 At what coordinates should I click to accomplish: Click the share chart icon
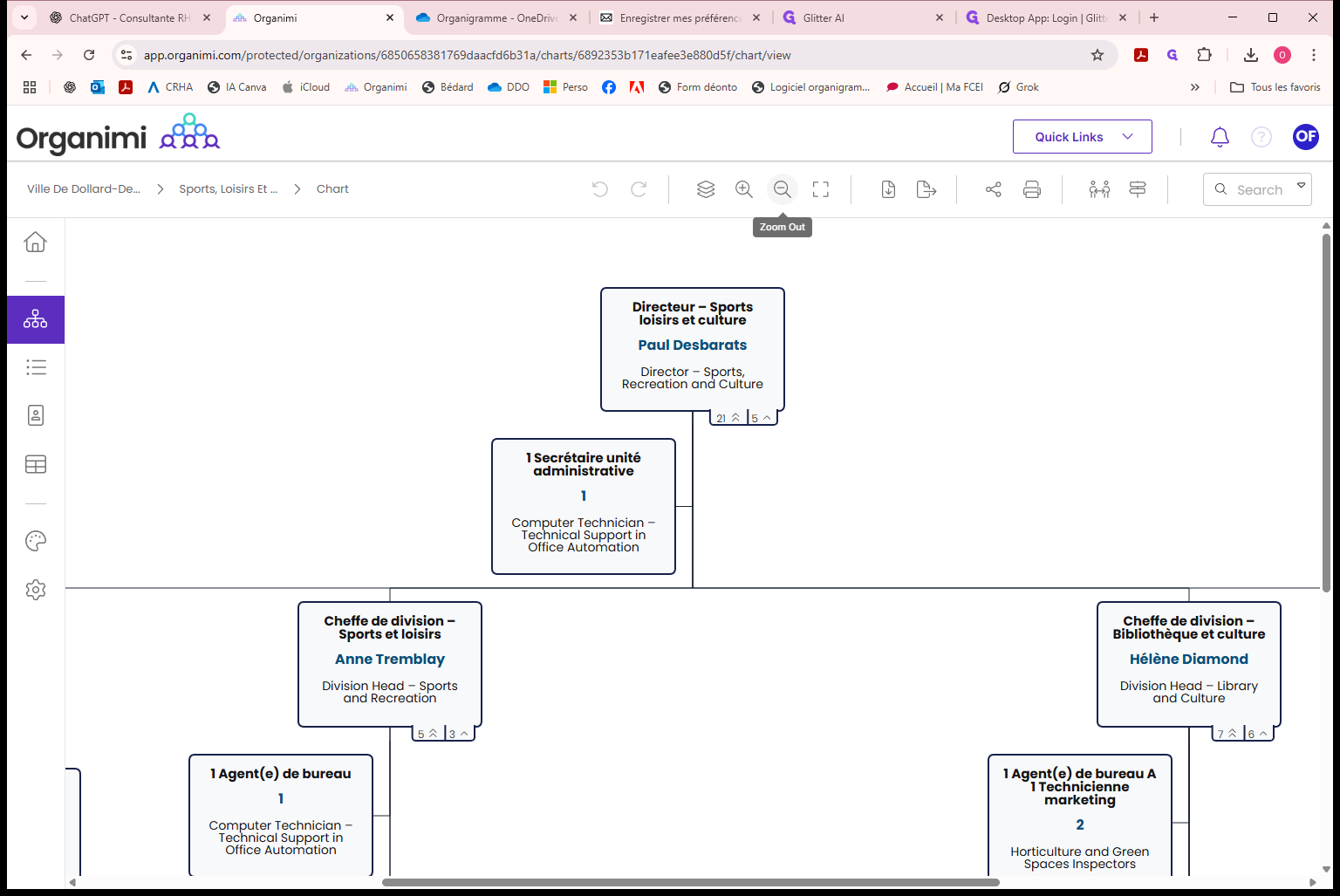point(994,189)
